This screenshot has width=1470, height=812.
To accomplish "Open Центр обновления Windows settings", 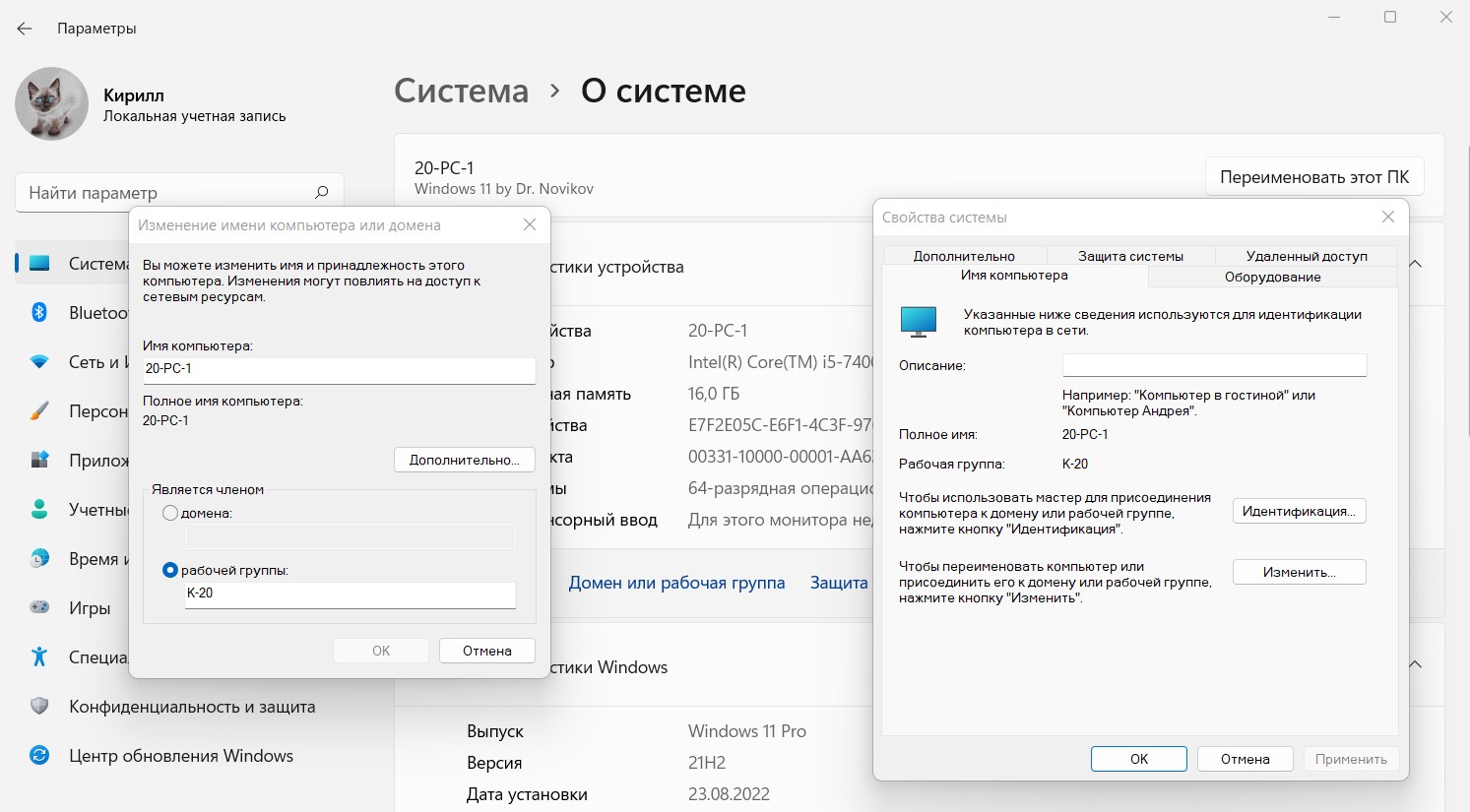I will click(180, 756).
